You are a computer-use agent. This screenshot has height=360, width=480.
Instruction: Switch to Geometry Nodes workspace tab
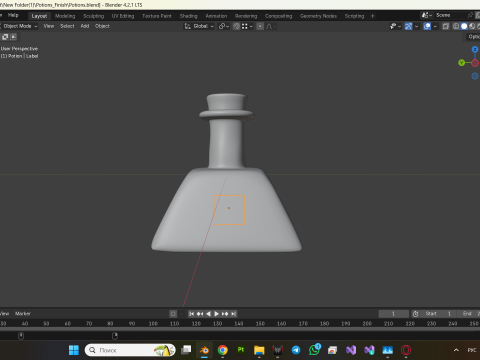pos(318,16)
